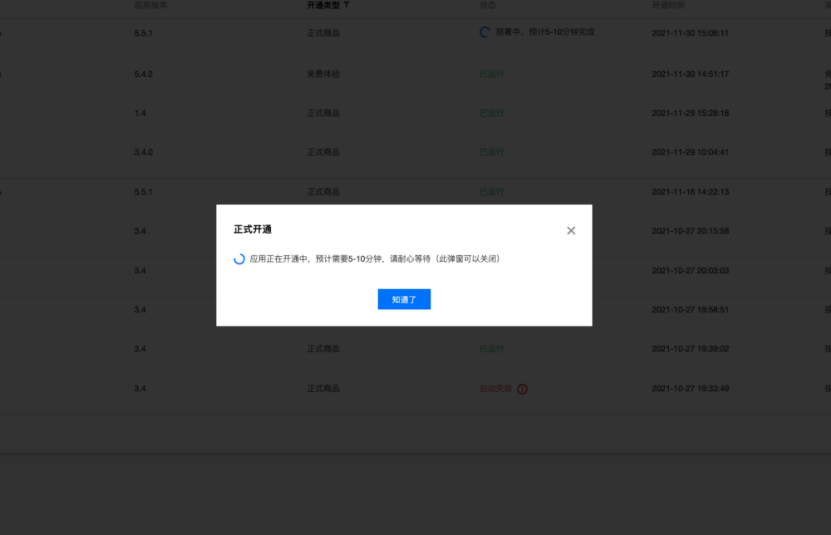Select timestamp 2021-10-27 19:58:51
831x535 pixels.
(690, 310)
